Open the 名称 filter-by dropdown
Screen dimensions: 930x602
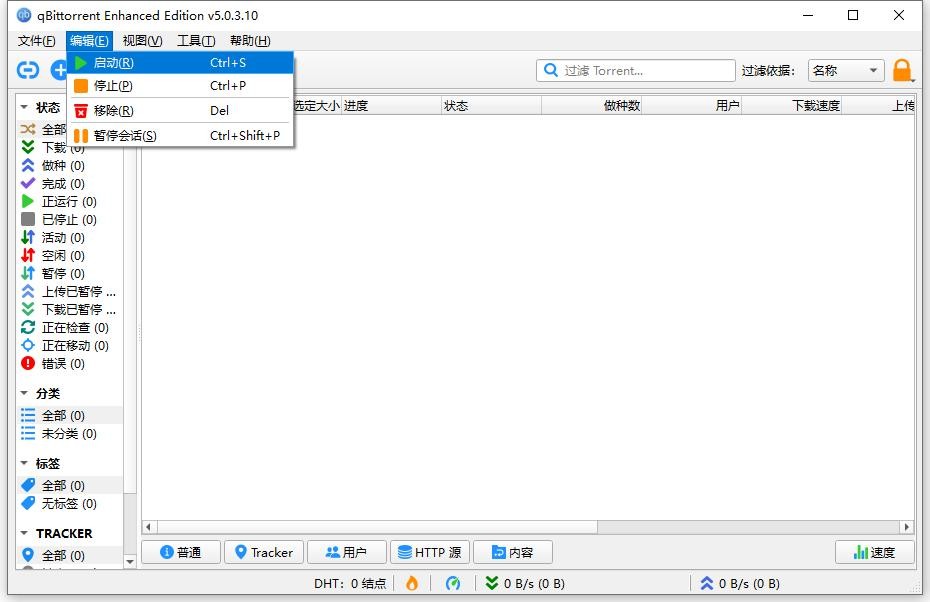coord(845,70)
